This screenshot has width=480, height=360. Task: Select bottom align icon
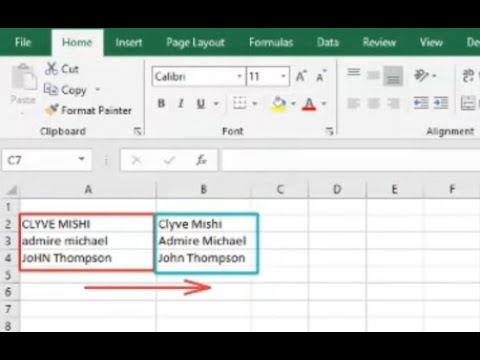[x=393, y=76]
